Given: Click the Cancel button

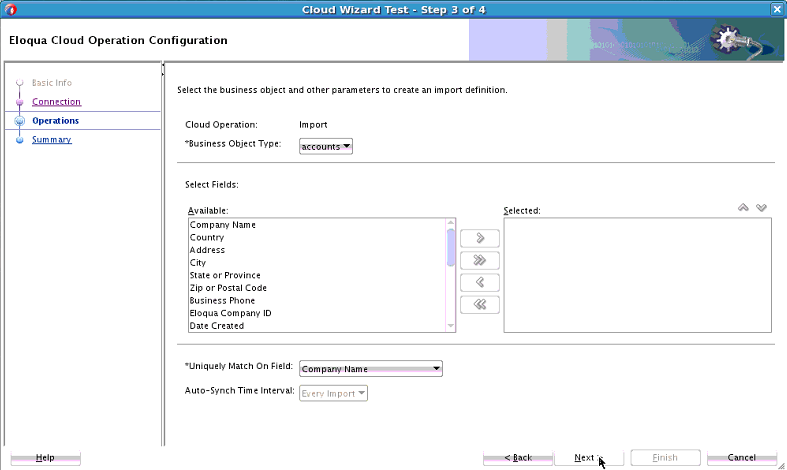Looking at the screenshot, I should (742, 457).
